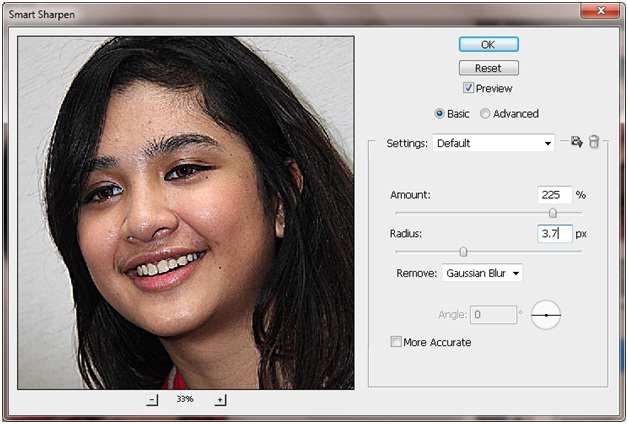The width and height of the screenshot is (628, 424).
Task: Click the trash icon to delete current settings
Action: [x=594, y=142]
